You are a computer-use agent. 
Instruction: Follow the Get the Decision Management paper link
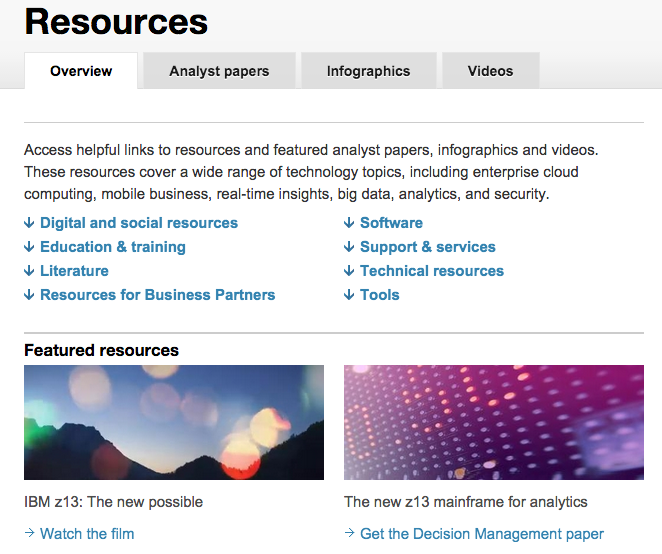(x=482, y=534)
